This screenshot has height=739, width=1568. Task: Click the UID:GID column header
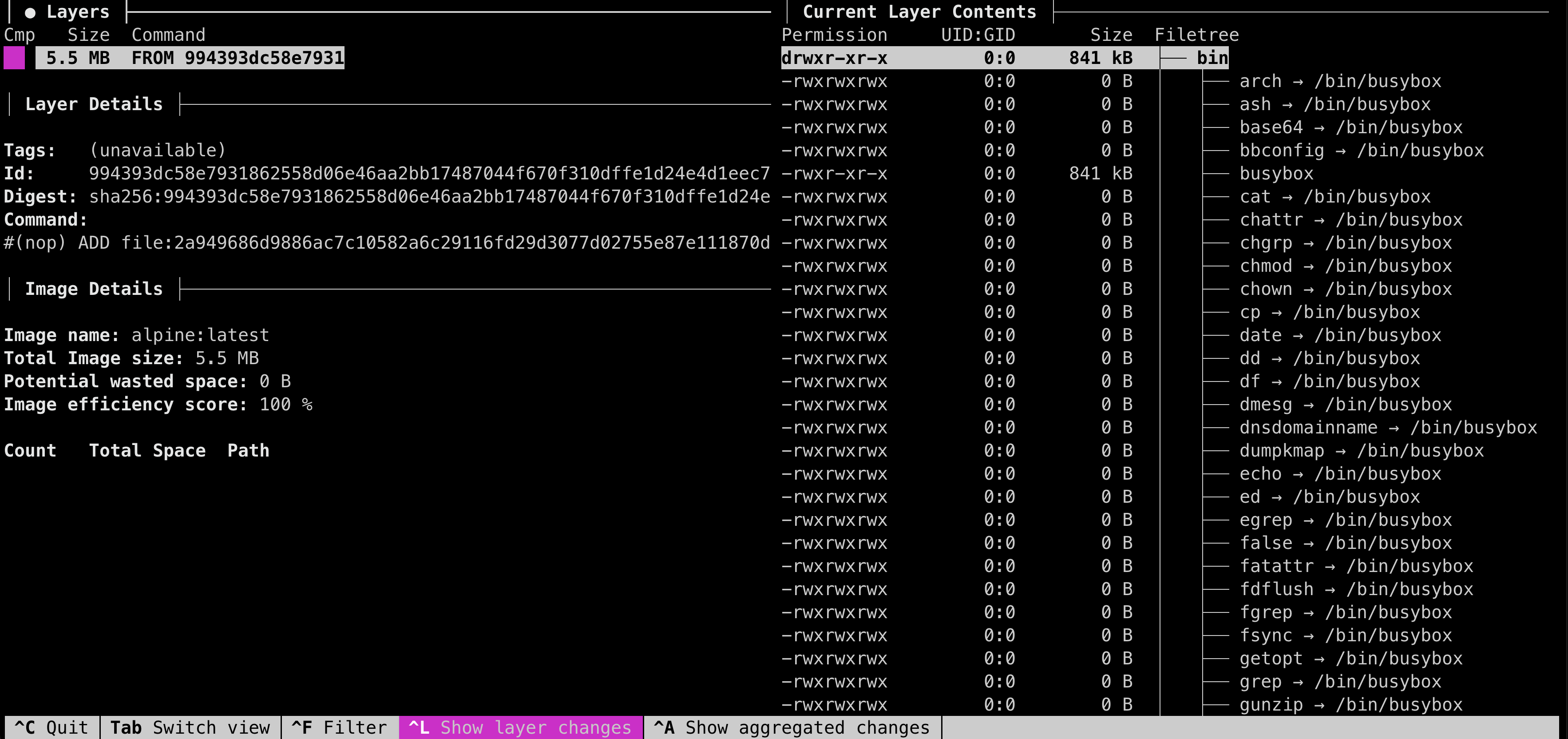[978, 35]
